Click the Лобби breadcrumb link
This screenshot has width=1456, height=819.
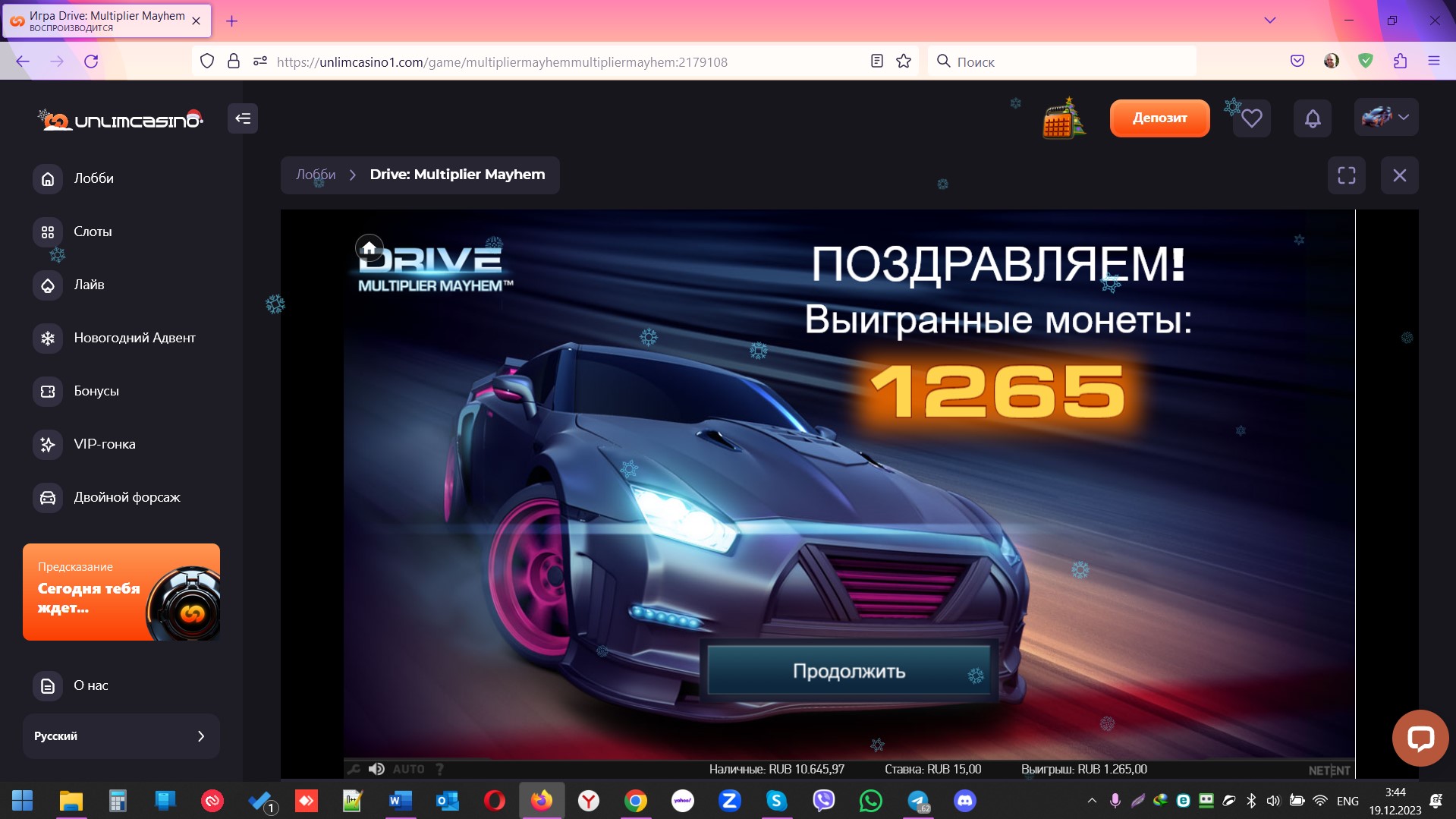point(316,175)
